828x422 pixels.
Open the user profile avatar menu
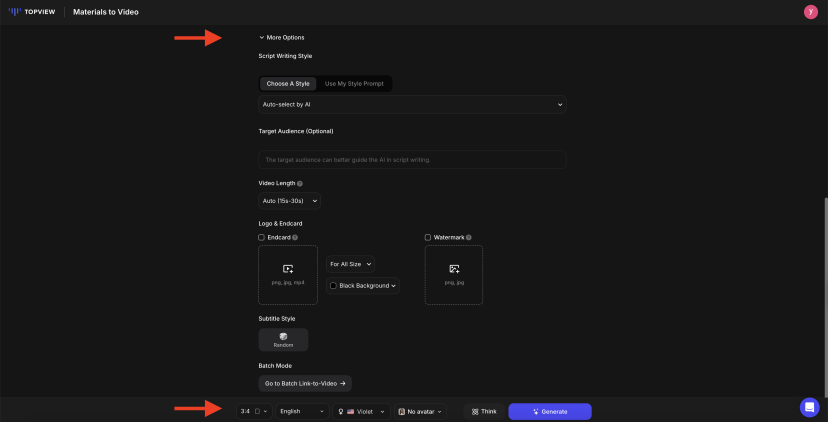point(810,12)
